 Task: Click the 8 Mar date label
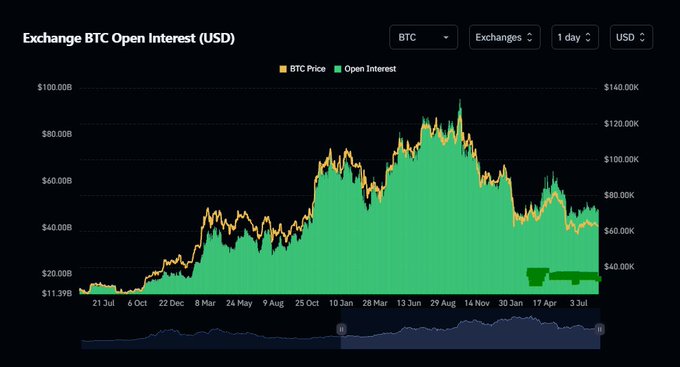click(205, 303)
